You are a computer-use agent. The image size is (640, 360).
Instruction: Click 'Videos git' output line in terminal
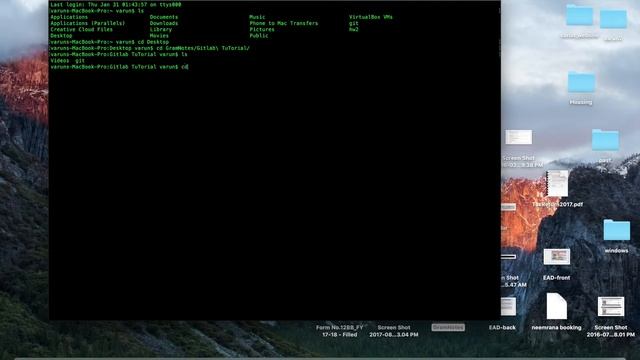click(x=67, y=60)
